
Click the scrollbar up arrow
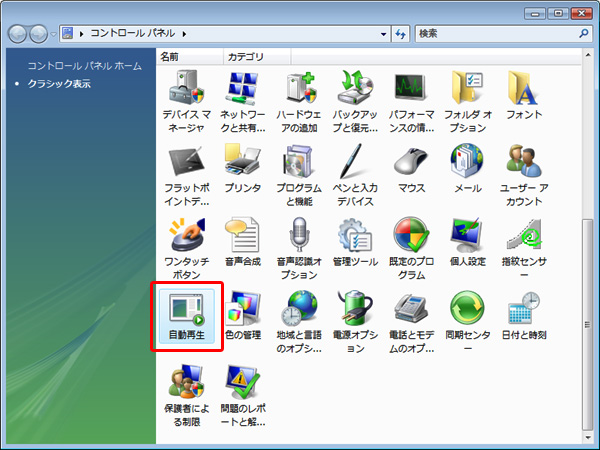[x=588, y=55]
